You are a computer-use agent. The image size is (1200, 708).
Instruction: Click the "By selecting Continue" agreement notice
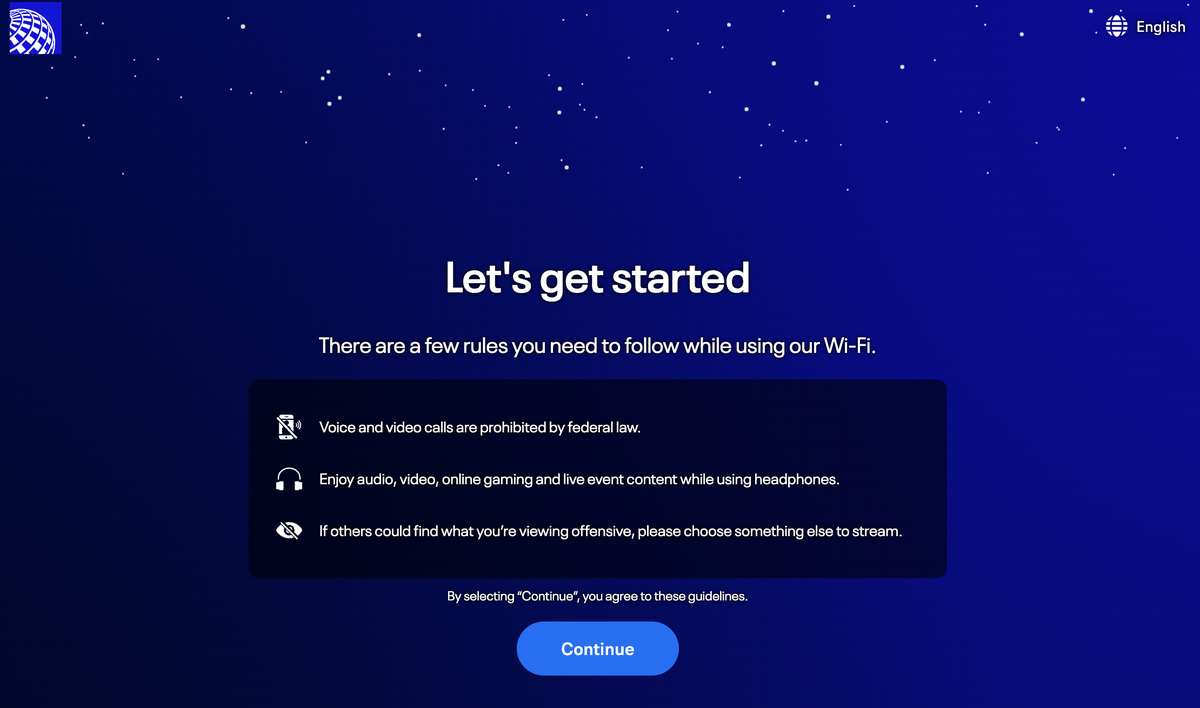[597, 596]
